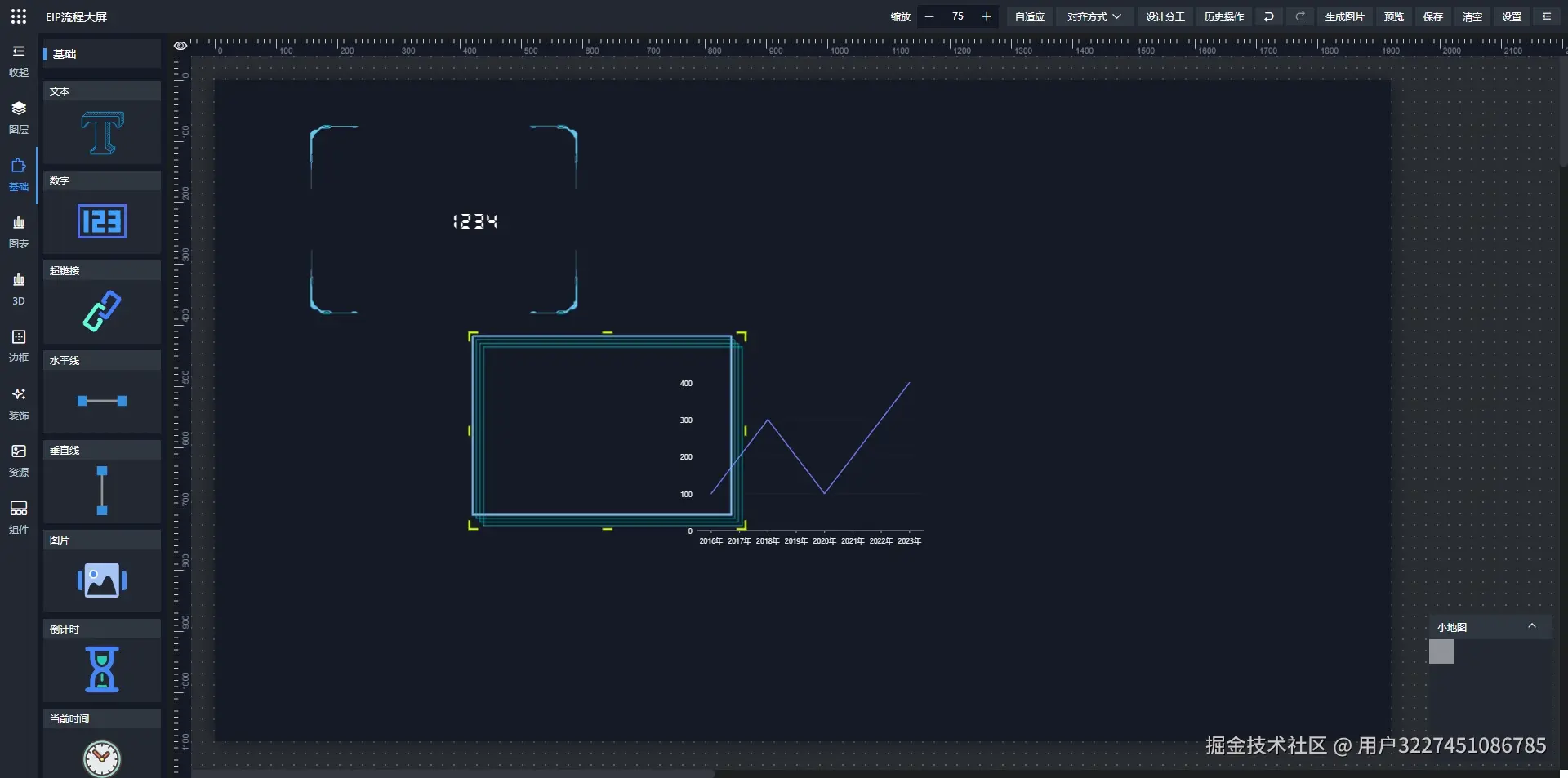Open 设置 settings

(1512, 16)
